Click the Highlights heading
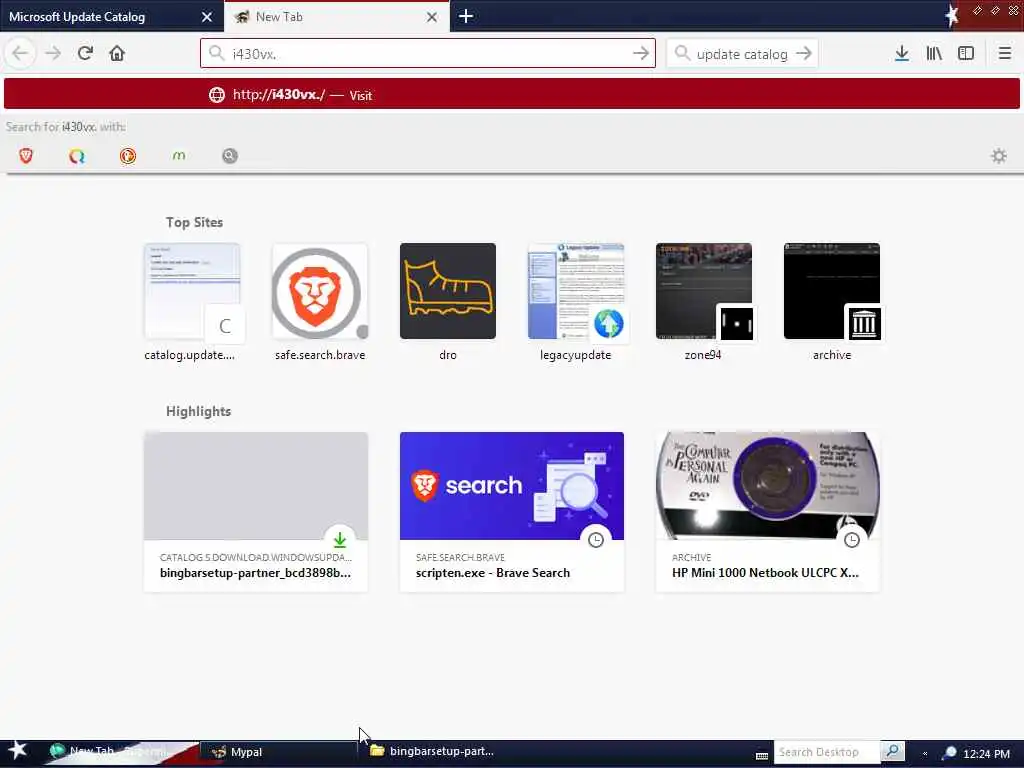1024x768 pixels. (x=199, y=411)
